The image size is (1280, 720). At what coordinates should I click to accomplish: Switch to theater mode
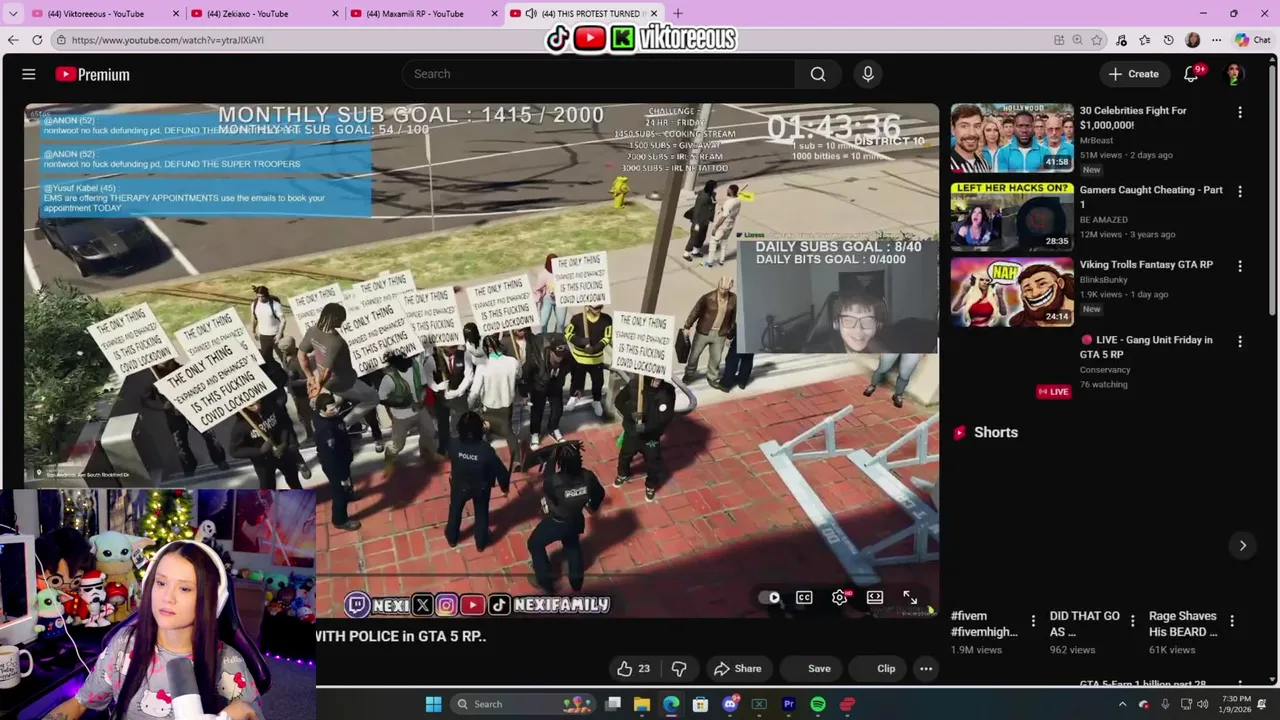(875, 597)
